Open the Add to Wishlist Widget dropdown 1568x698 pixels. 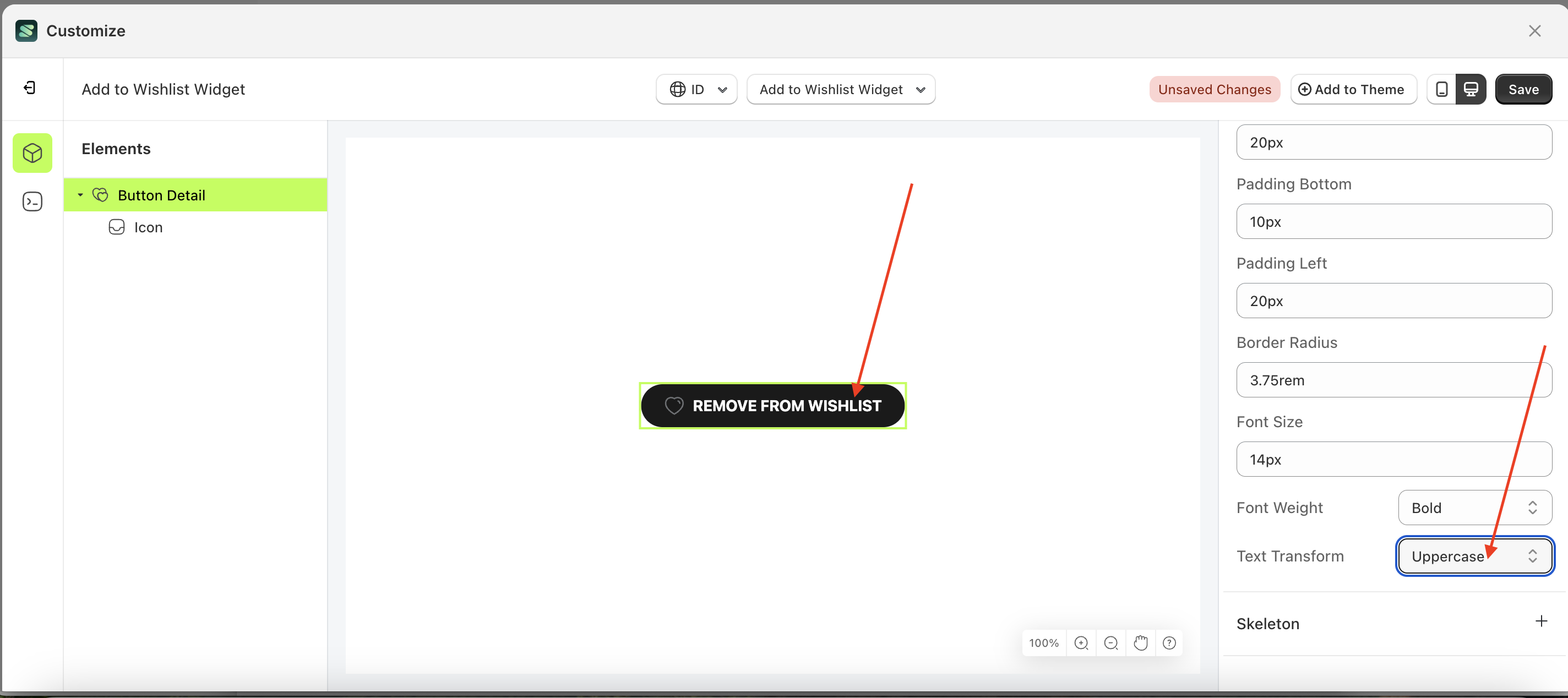[x=841, y=89]
